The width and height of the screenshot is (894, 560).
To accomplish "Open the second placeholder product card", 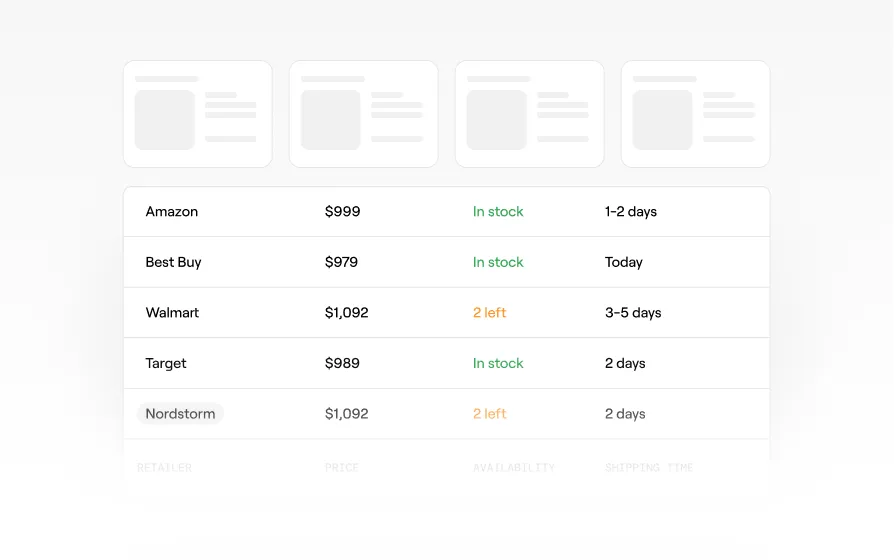I will tap(364, 114).
